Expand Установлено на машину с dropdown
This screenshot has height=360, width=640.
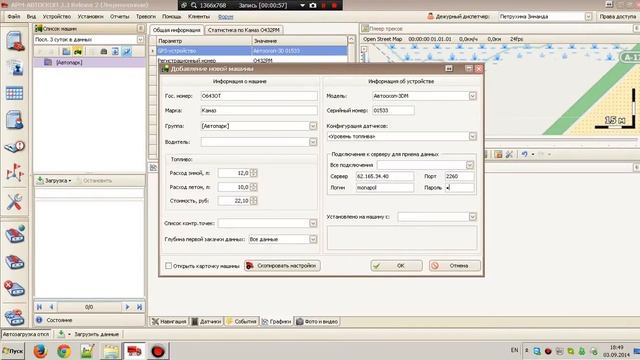pyautogui.click(x=472, y=217)
